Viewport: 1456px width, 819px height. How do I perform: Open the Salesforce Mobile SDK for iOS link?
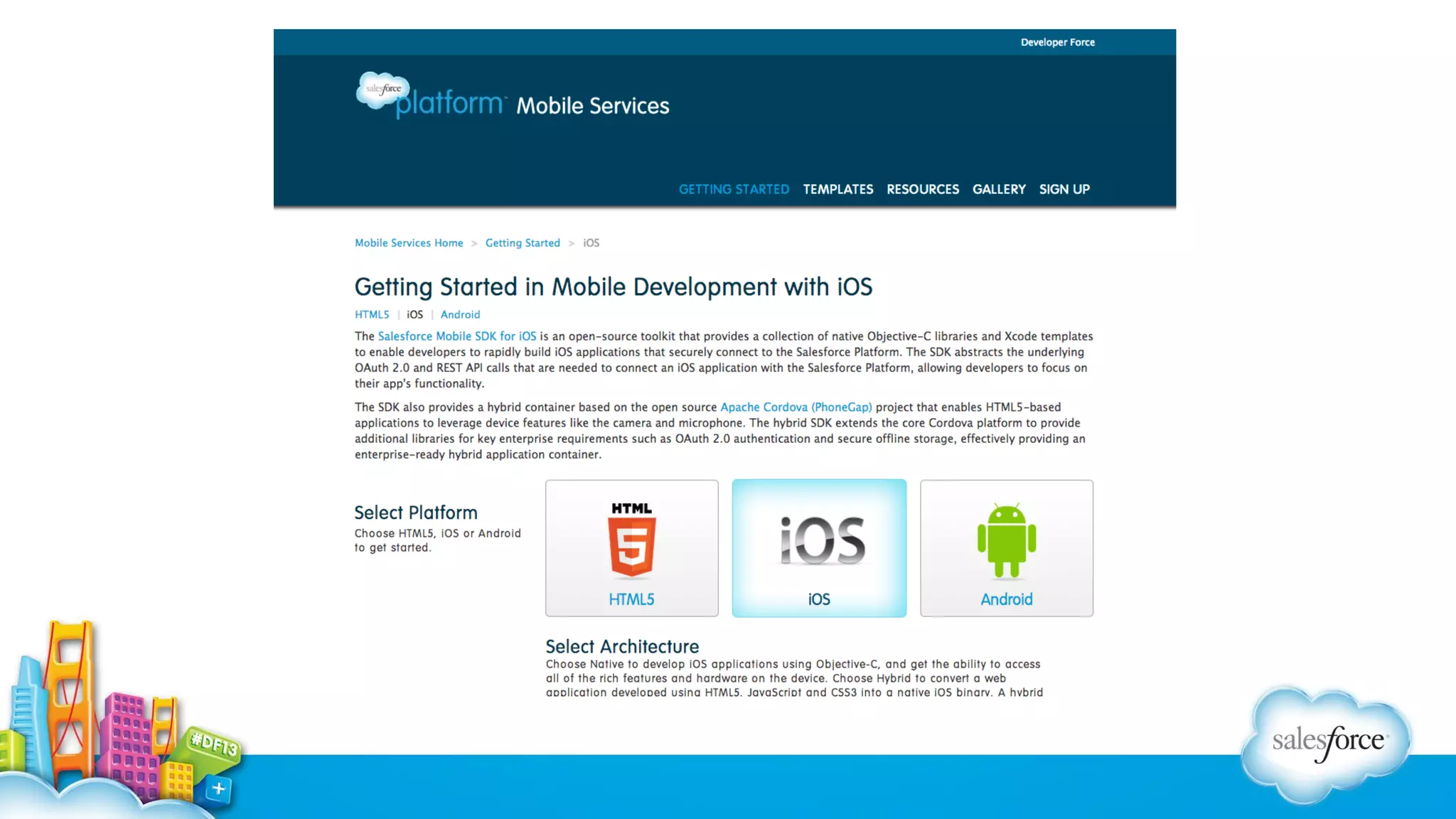pos(457,336)
